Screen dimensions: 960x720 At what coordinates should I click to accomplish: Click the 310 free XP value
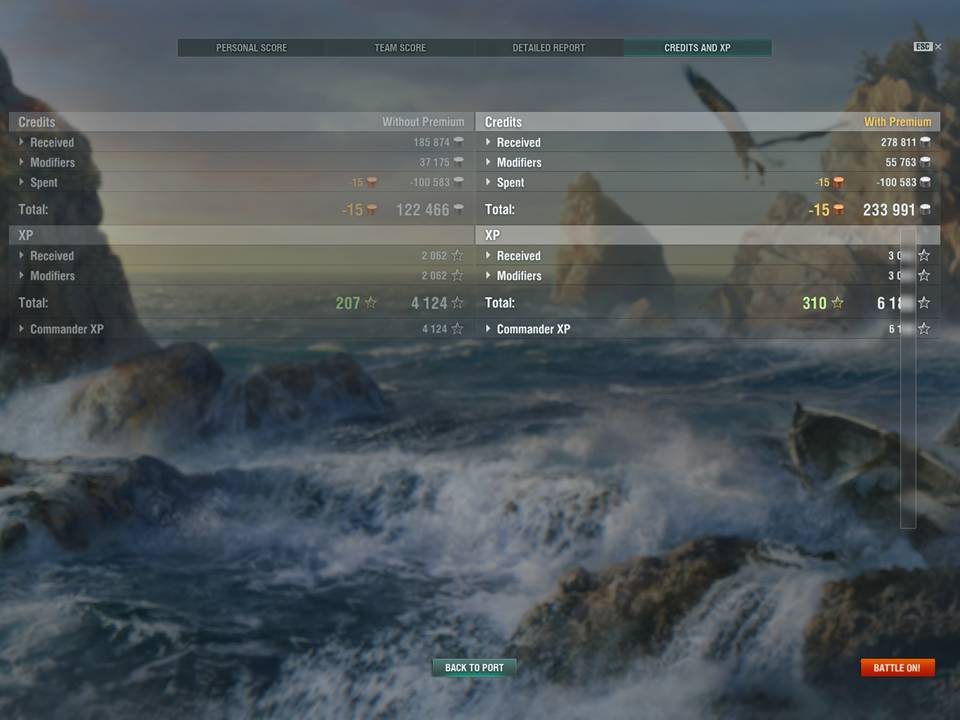point(814,303)
